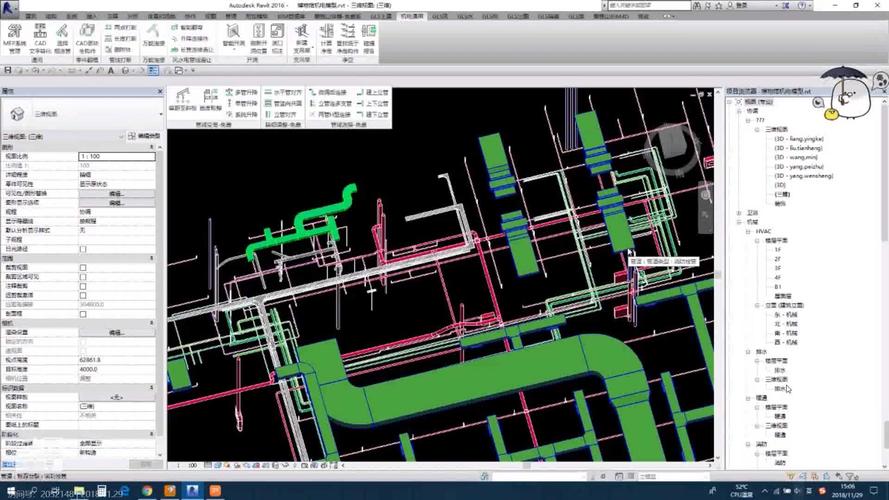Collapse the HVAC node in project browser
The image size is (889, 500).
coord(749,231)
